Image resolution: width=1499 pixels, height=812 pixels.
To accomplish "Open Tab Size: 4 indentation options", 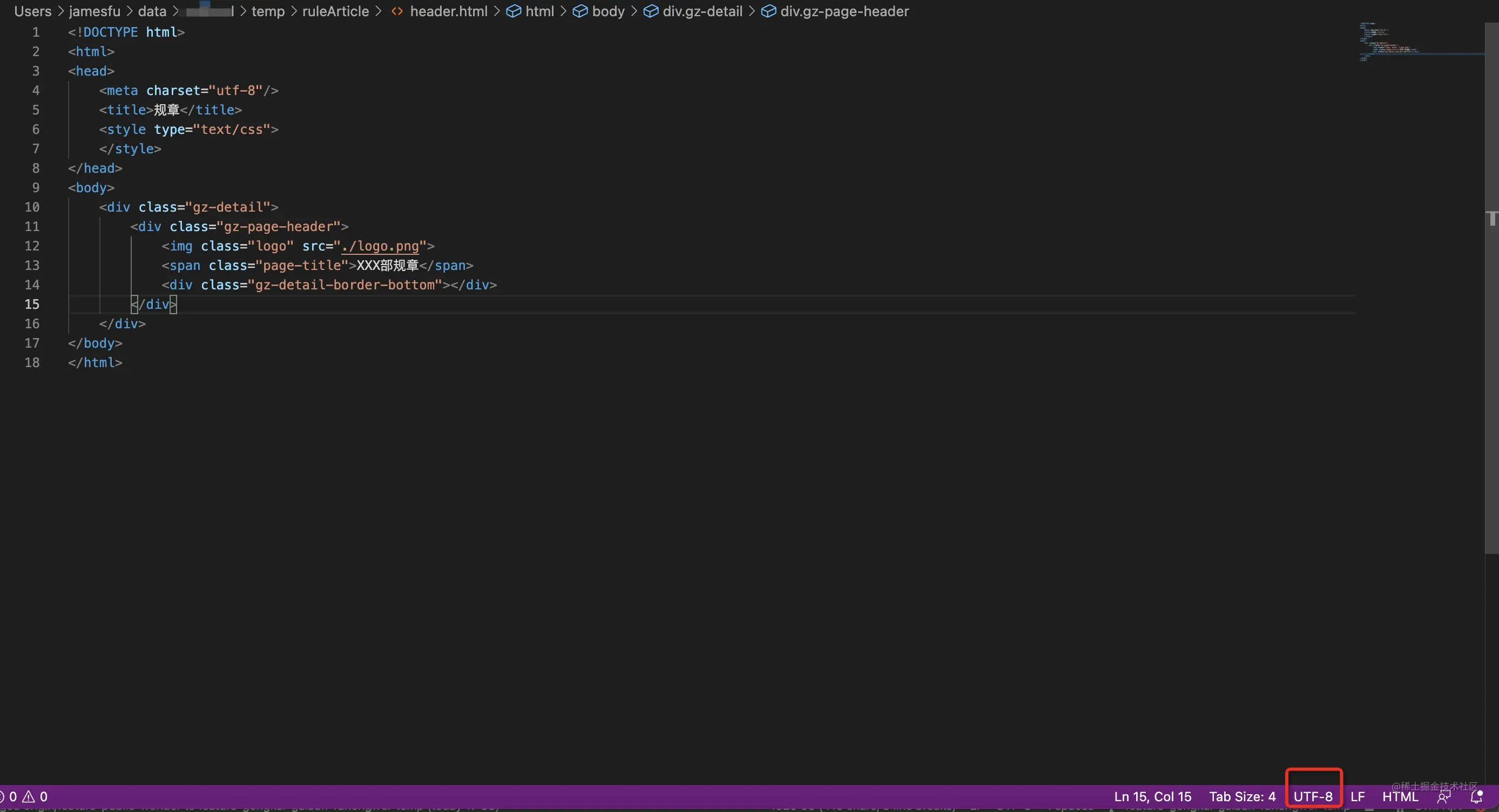I will 1243,796.
